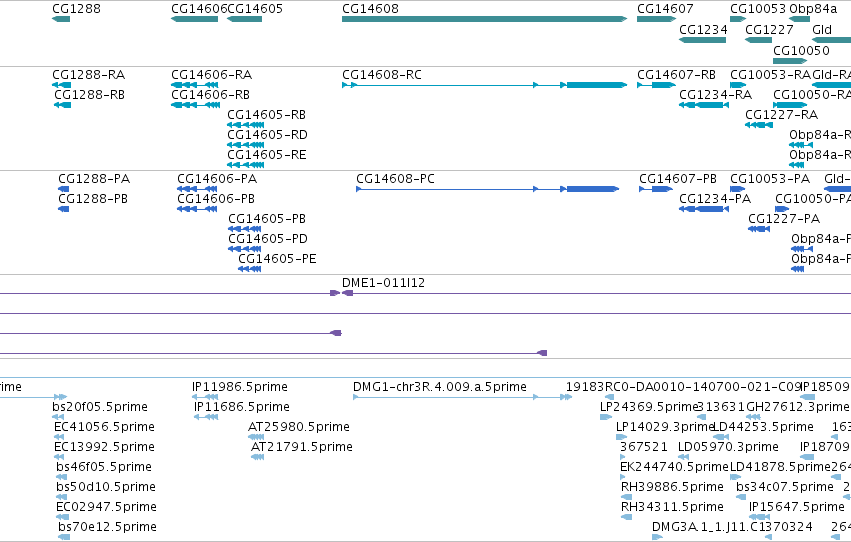Select the CG1227-RA transcript label
This screenshot has height=542, width=851.
[x=782, y=114]
